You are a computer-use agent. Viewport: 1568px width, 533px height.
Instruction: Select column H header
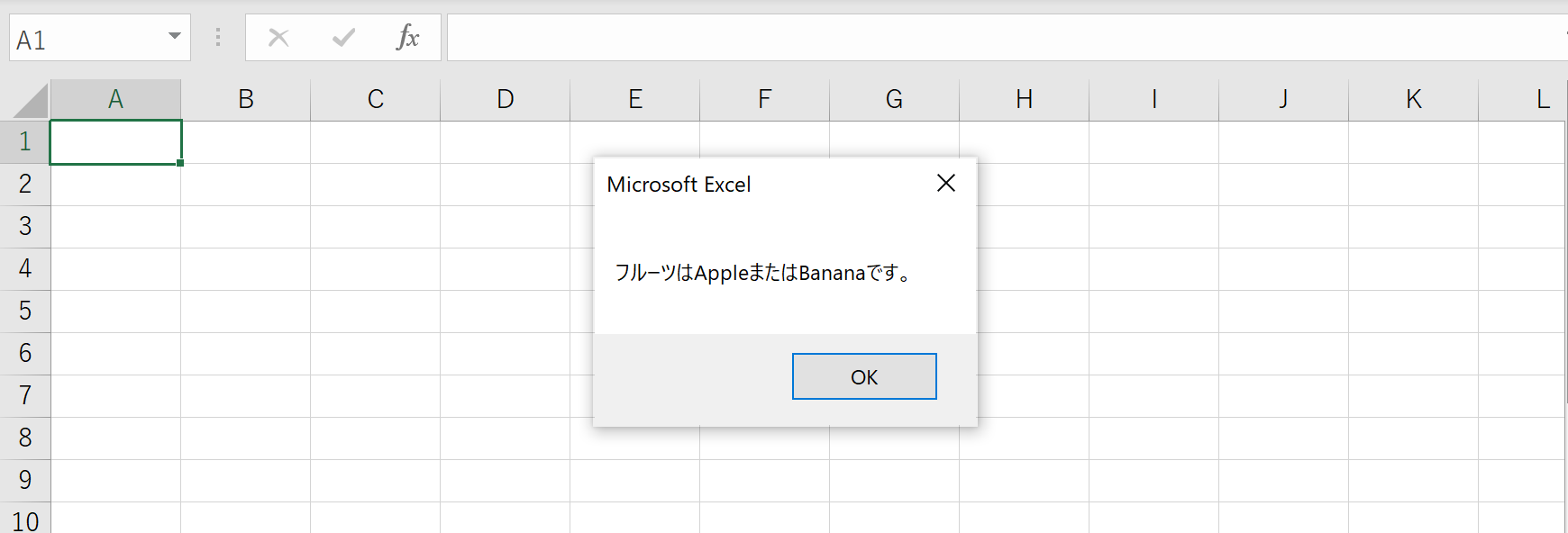click(x=1024, y=99)
